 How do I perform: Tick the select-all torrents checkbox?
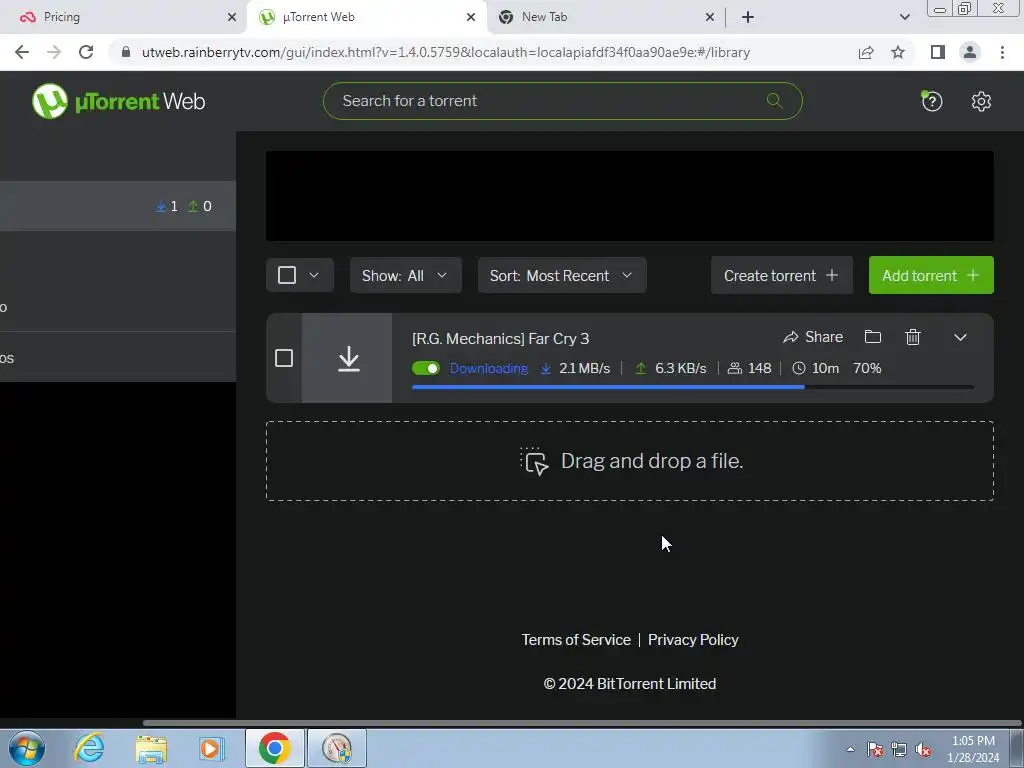pyautogui.click(x=287, y=275)
